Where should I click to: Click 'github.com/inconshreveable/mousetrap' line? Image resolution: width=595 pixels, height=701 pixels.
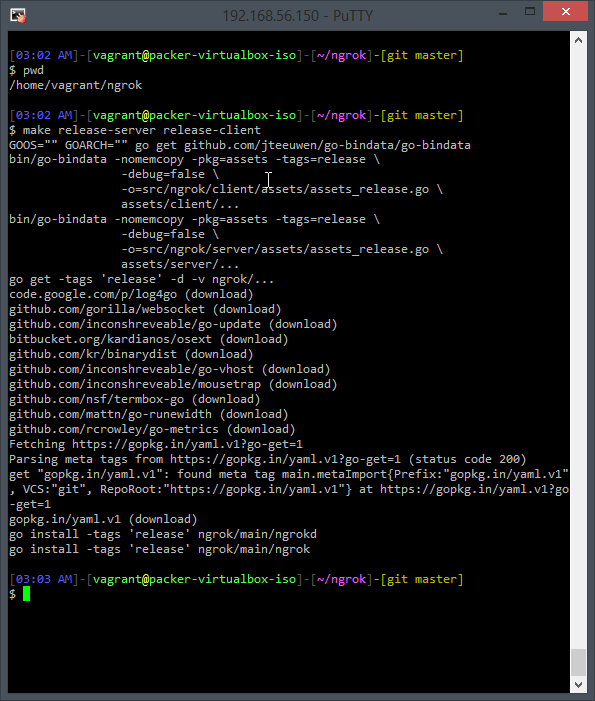[173, 384]
